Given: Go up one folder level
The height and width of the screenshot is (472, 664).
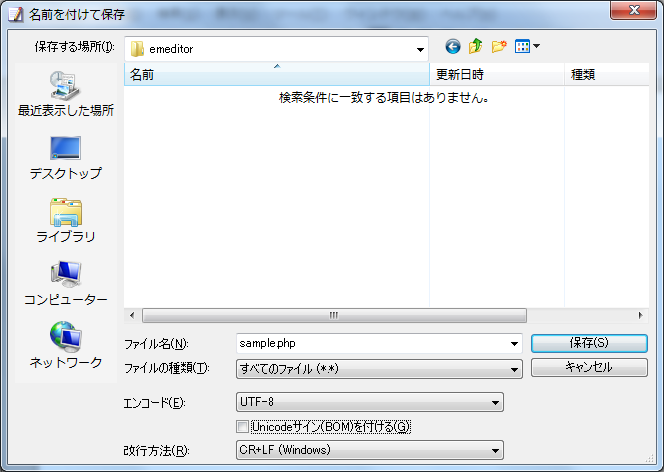Looking at the screenshot, I should pyautogui.click(x=476, y=47).
